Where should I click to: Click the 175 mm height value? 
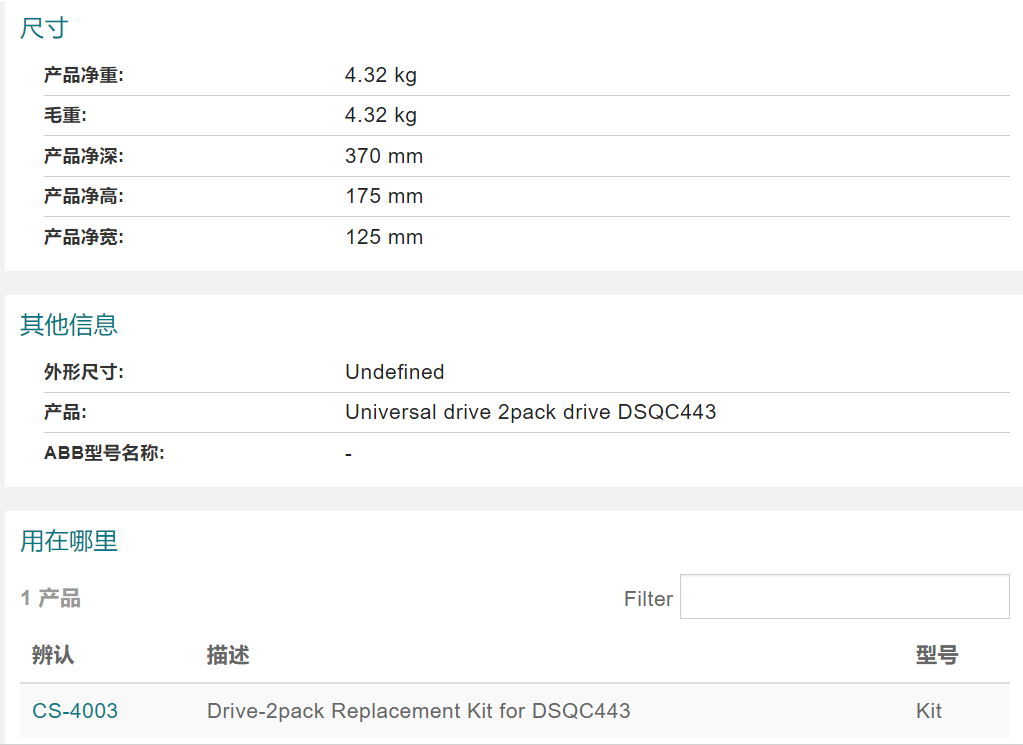pos(384,196)
